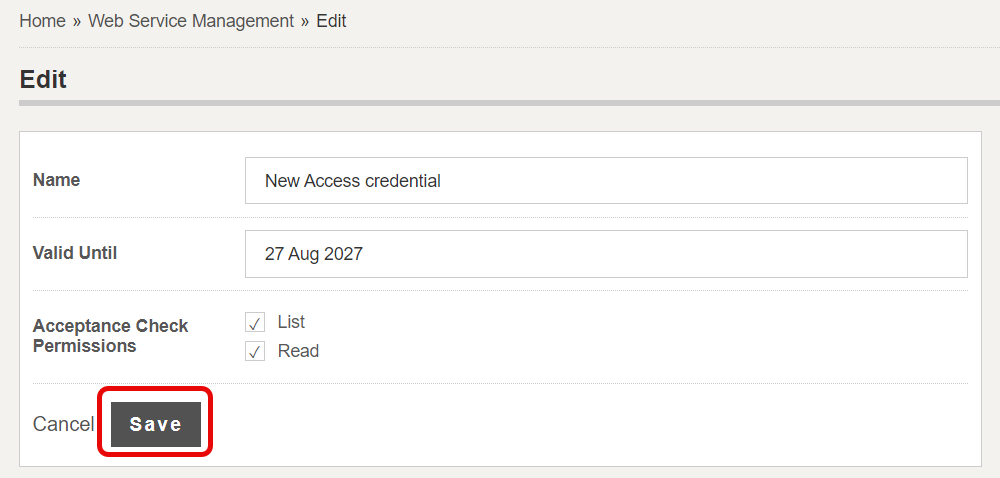Click the separator before Edit breadcrumb
The height and width of the screenshot is (478, 1000).
click(305, 22)
